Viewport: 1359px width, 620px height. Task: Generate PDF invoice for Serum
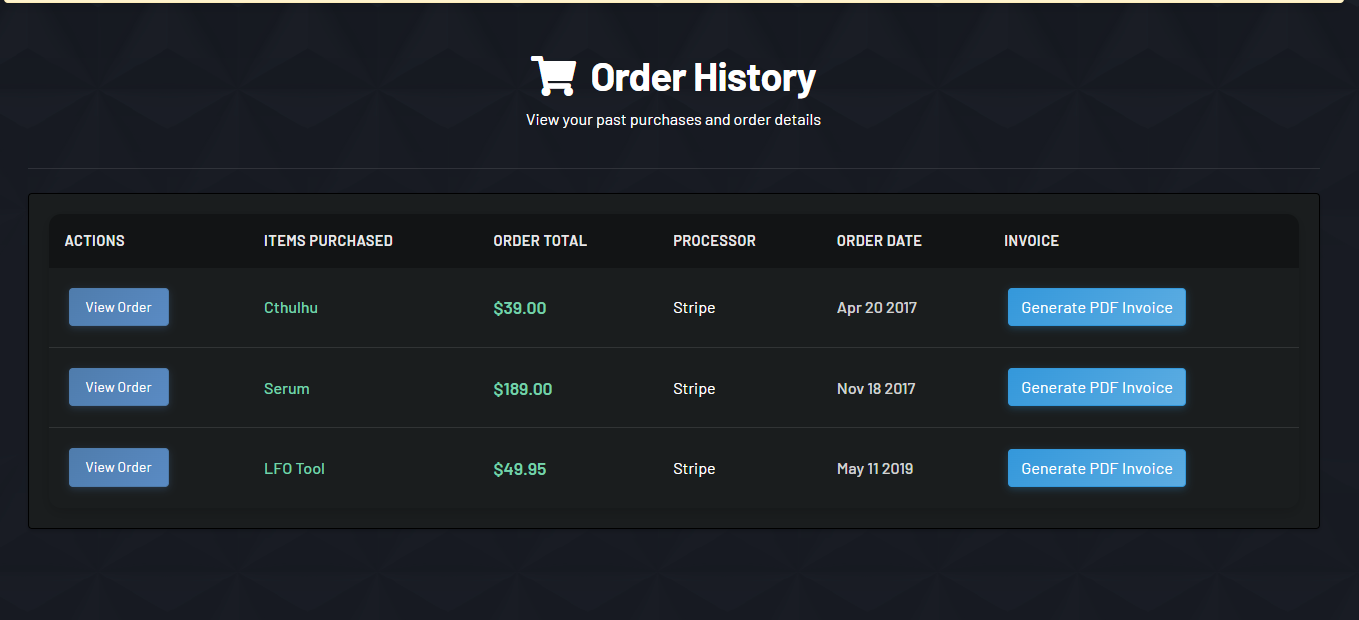tap(1096, 387)
